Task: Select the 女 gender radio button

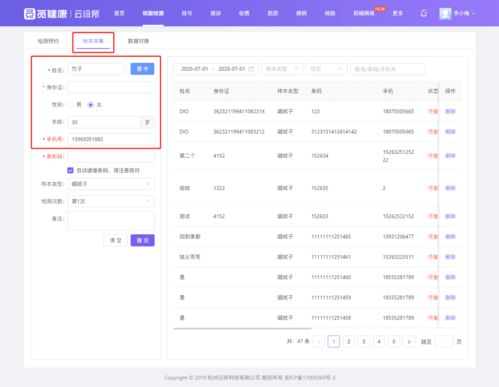Action: pyautogui.click(x=90, y=105)
